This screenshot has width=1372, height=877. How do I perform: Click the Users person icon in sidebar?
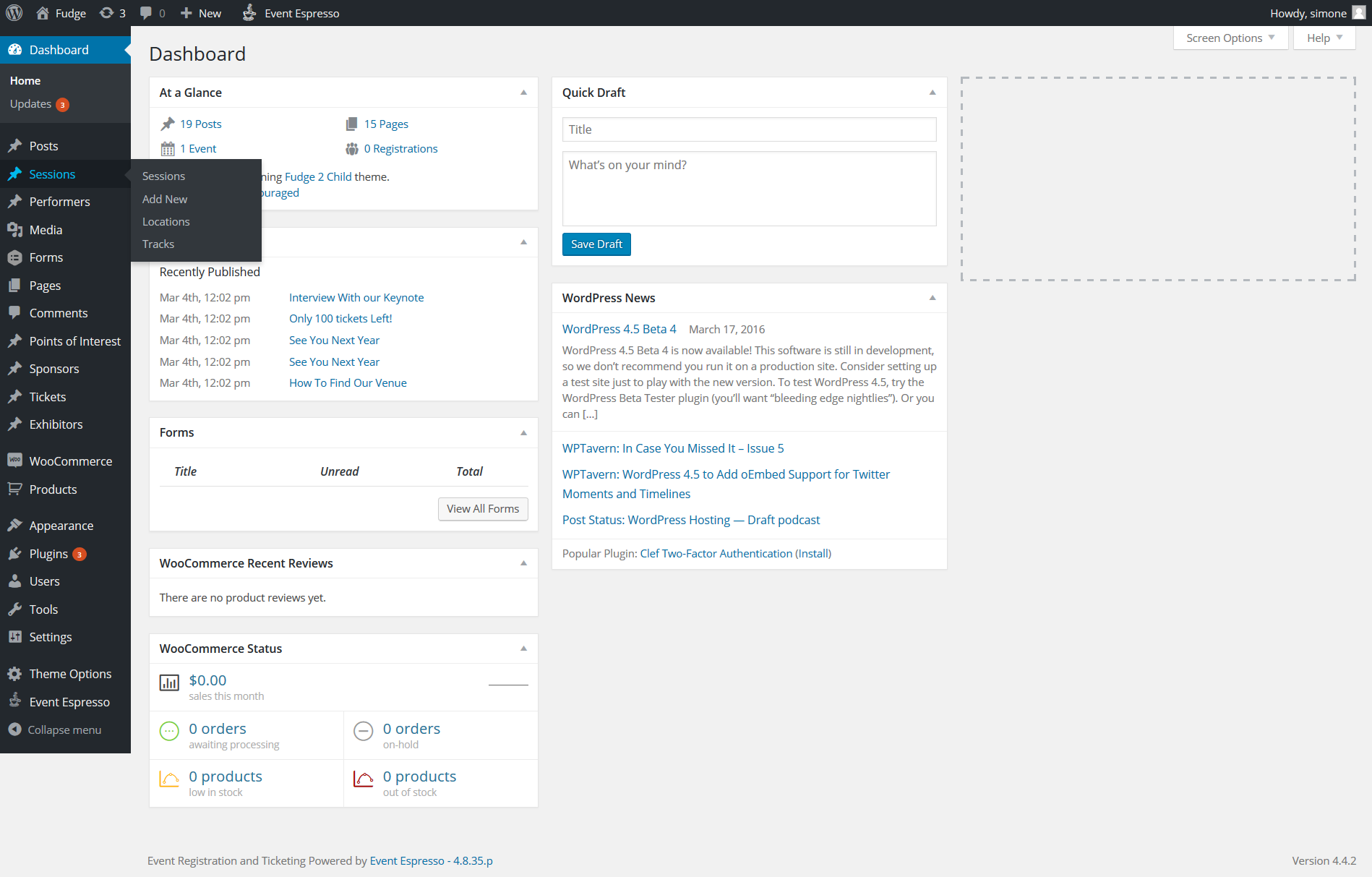point(14,581)
